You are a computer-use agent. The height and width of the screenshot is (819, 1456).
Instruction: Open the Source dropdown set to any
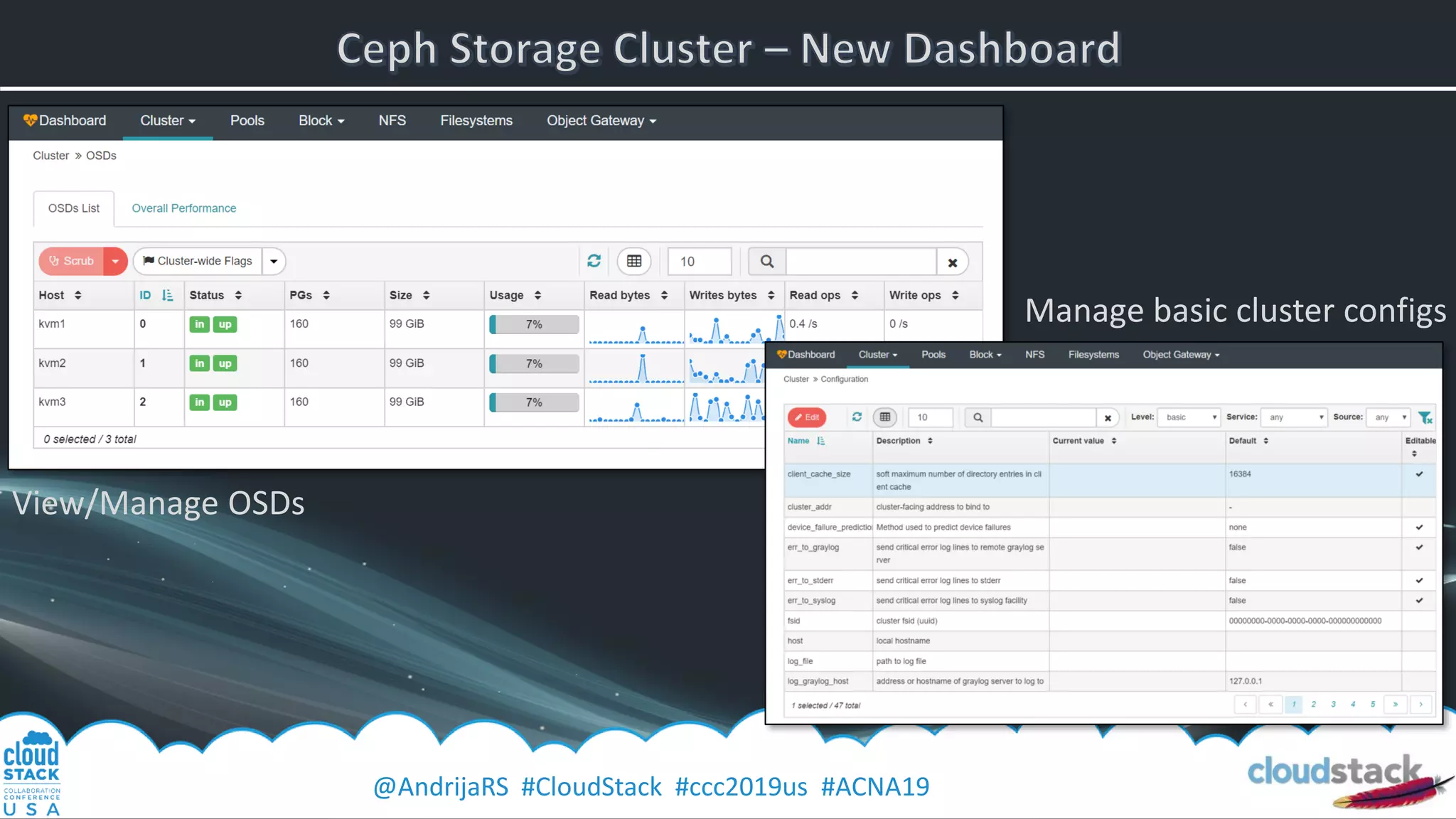click(1388, 417)
